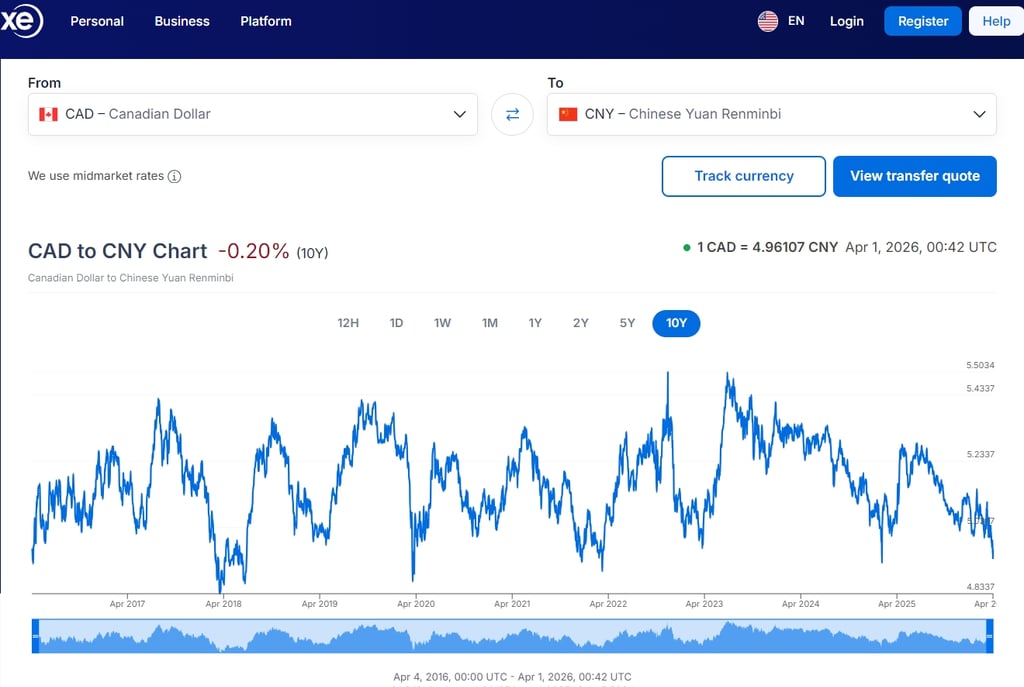The width and height of the screenshot is (1024, 687).
Task: Select the 10Y chart range
Action: tap(676, 323)
